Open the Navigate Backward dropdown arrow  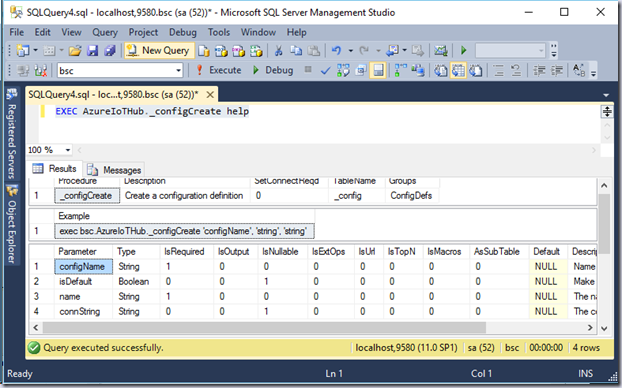[405, 51]
